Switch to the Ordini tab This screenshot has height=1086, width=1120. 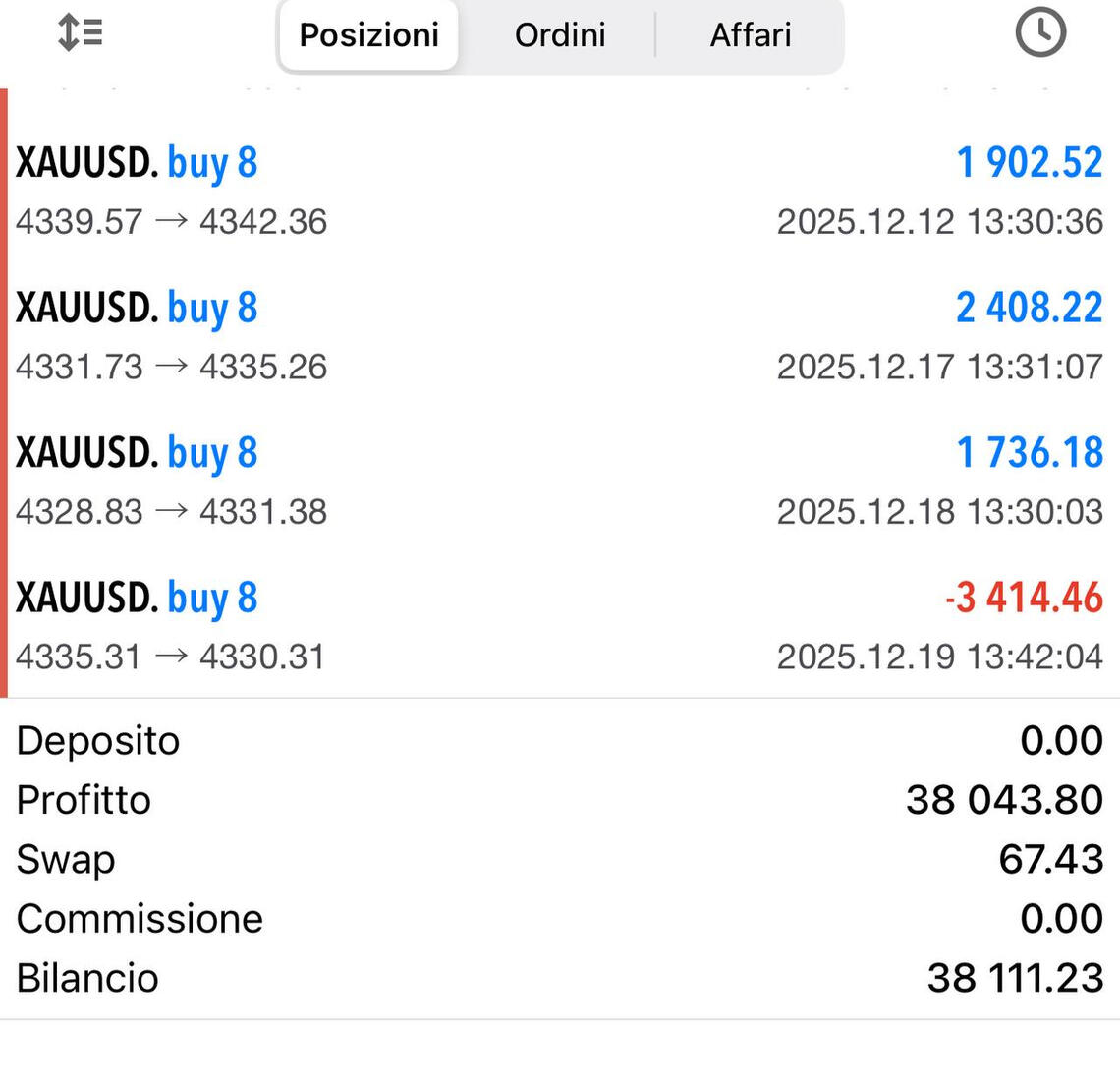[560, 35]
